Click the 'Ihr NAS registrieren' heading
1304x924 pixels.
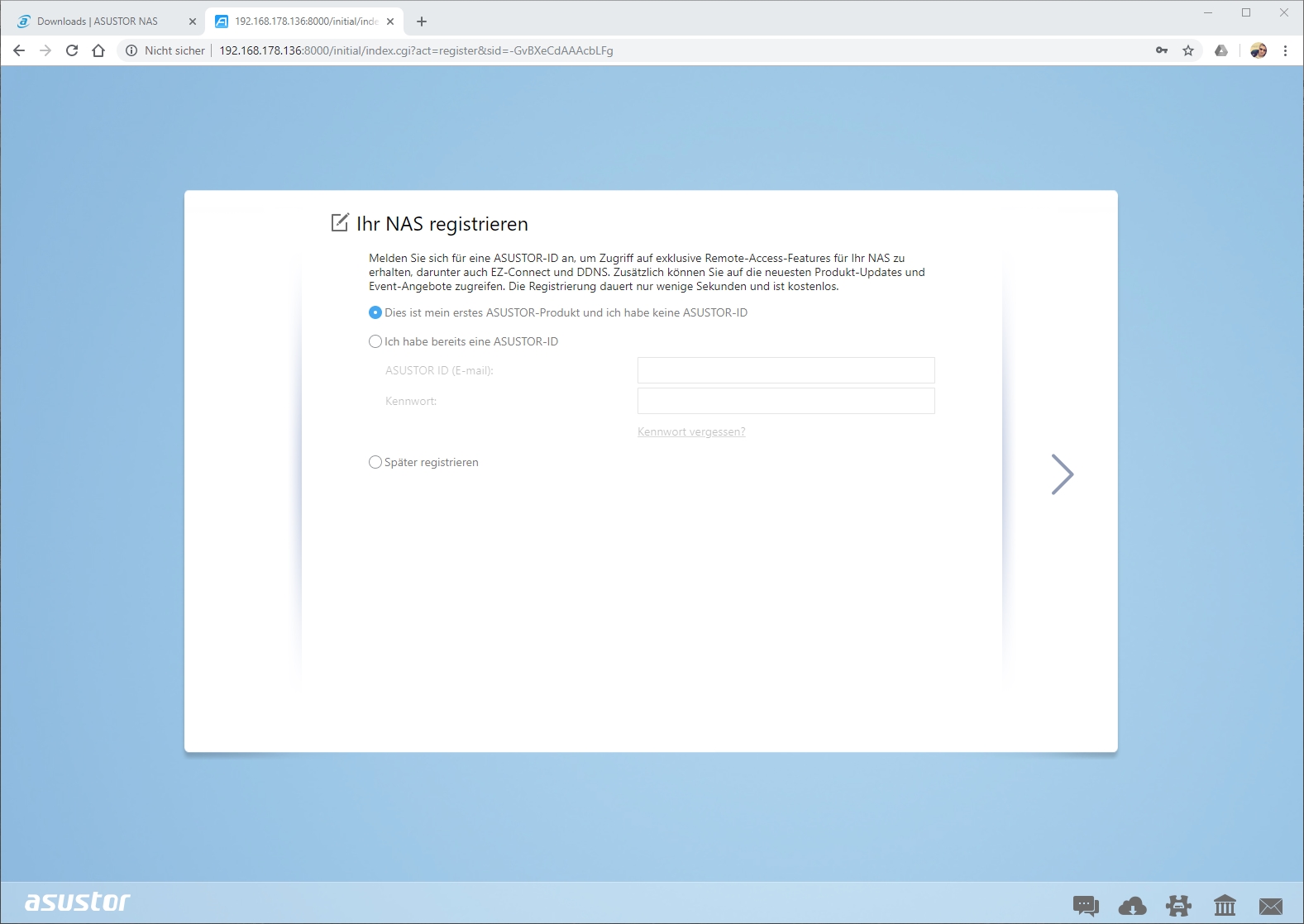click(442, 224)
